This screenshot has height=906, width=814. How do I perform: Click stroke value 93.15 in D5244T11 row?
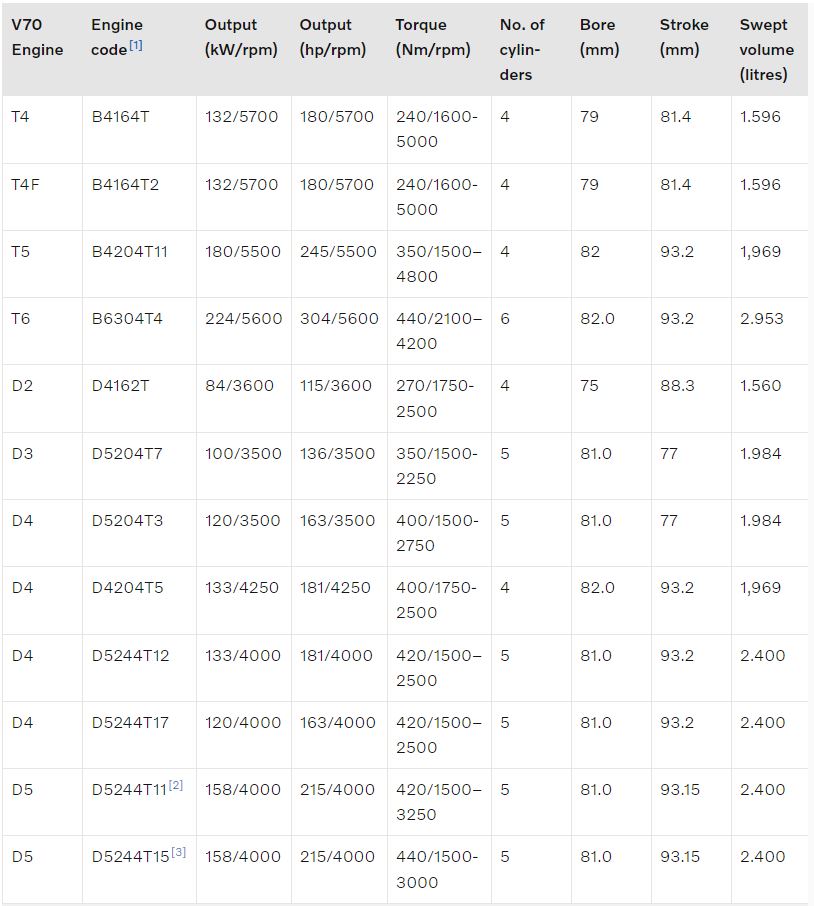pos(680,790)
